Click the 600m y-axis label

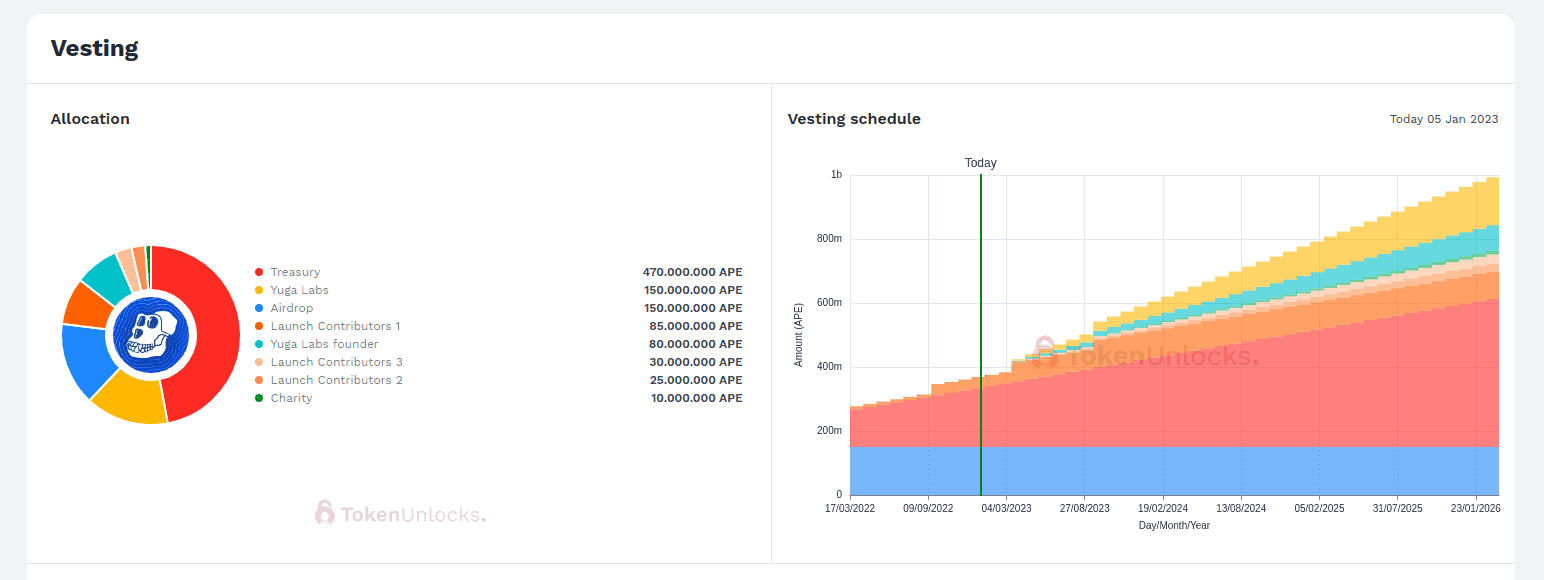tap(830, 303)
